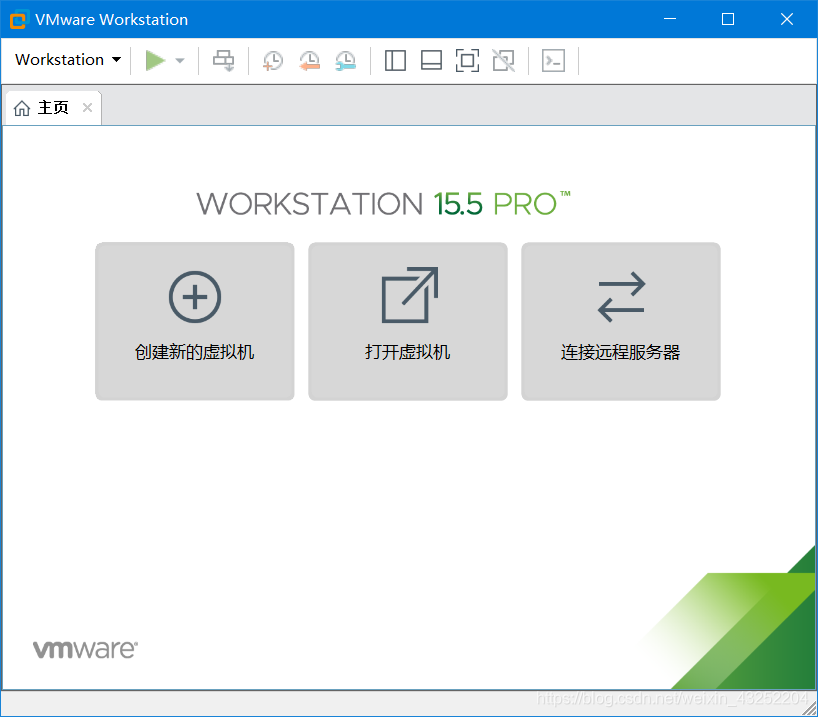
Task: Expand the power options arrow beside play
Action: click(x=180, y=61)
